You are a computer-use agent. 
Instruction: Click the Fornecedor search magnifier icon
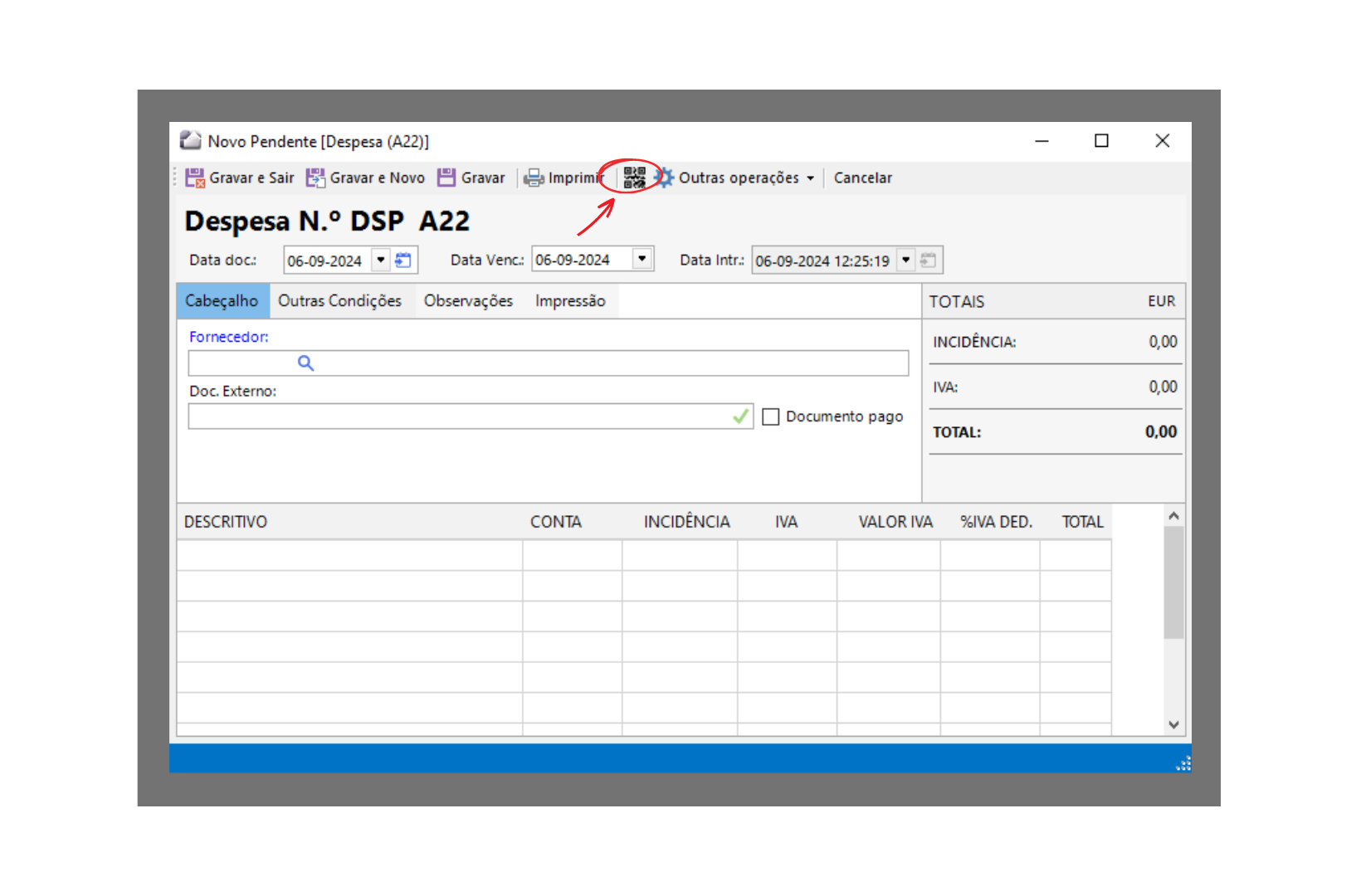pyautogui.click(x=305, y=363)
